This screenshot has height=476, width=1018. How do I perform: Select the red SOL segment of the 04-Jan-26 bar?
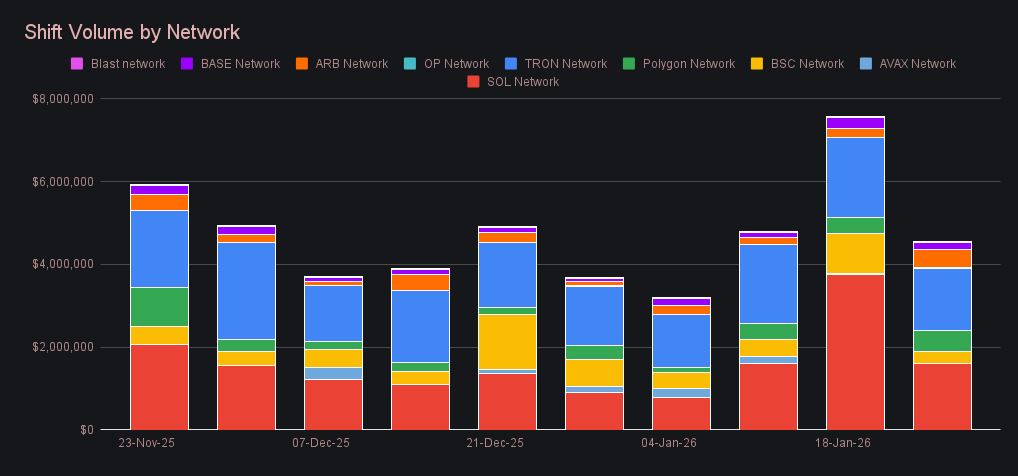(x=681, y=413)
